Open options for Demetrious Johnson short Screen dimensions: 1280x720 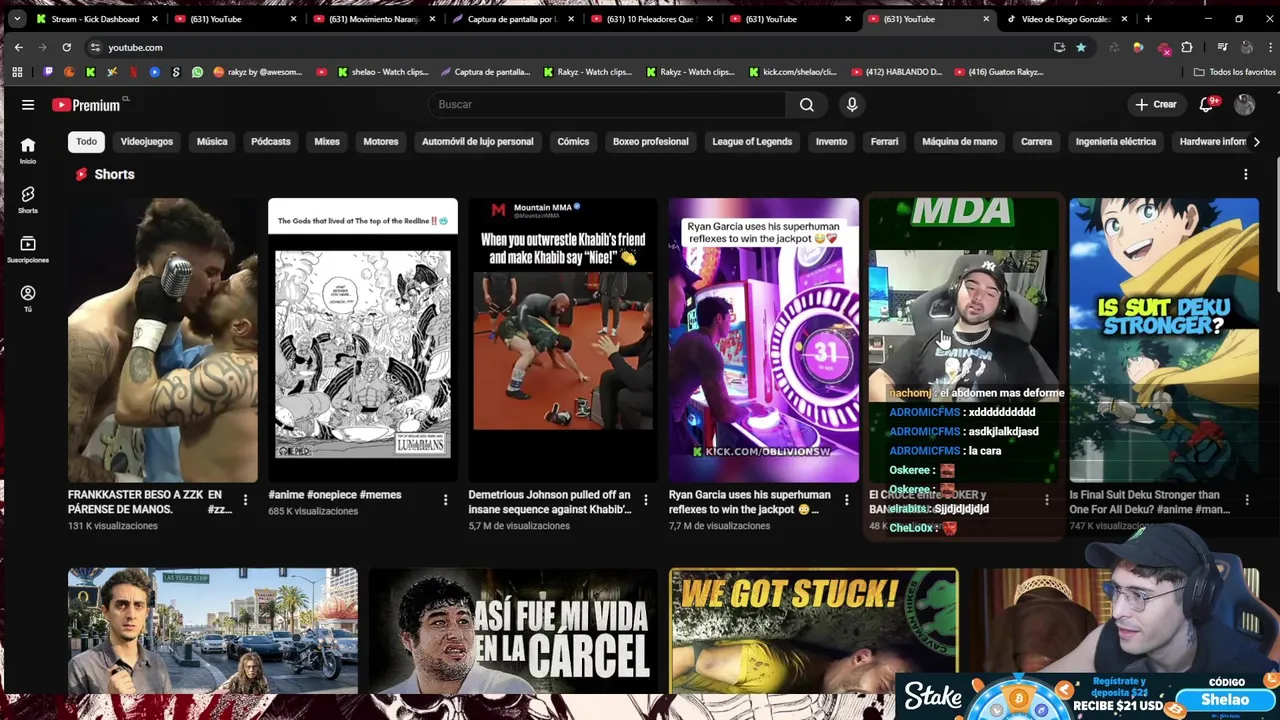646,500
